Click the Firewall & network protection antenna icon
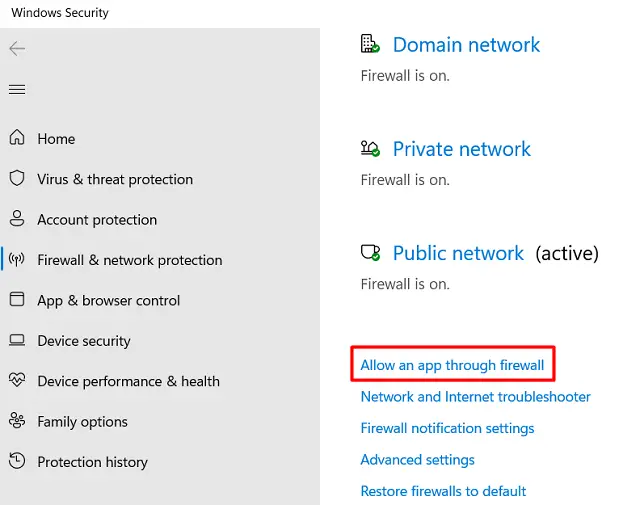Screen dimensions: 640x505 pyautogui.click(x=17, y=260)
